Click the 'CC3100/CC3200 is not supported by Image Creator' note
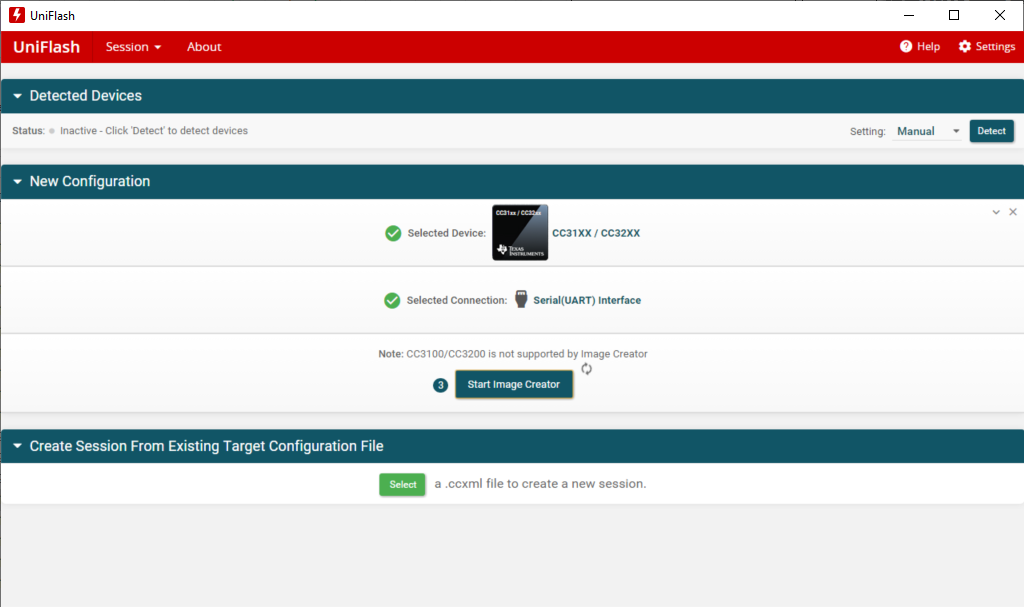The width and height of the screenshot is (1024, 607). [527, 353]
